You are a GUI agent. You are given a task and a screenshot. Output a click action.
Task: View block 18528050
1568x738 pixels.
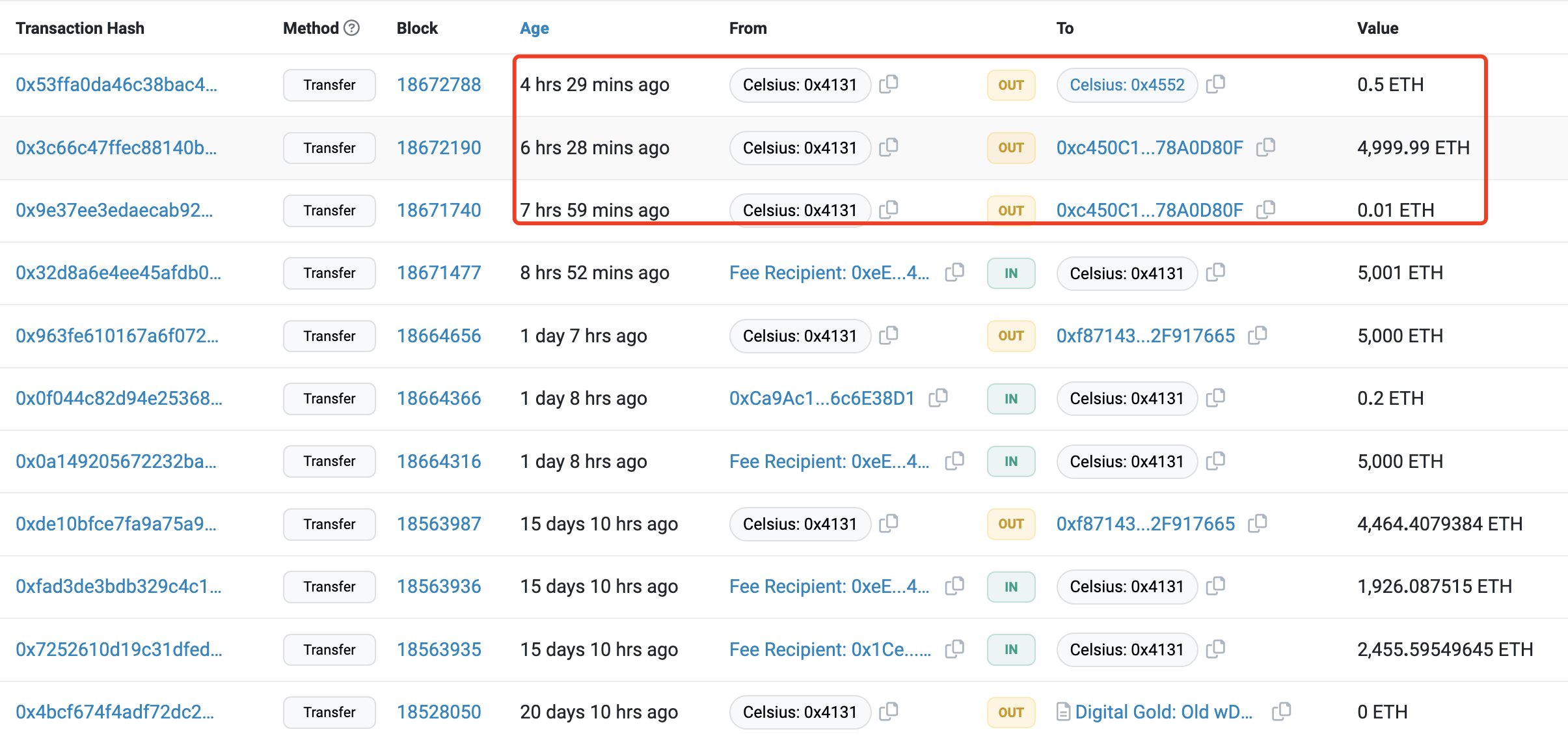click(439, 712)
